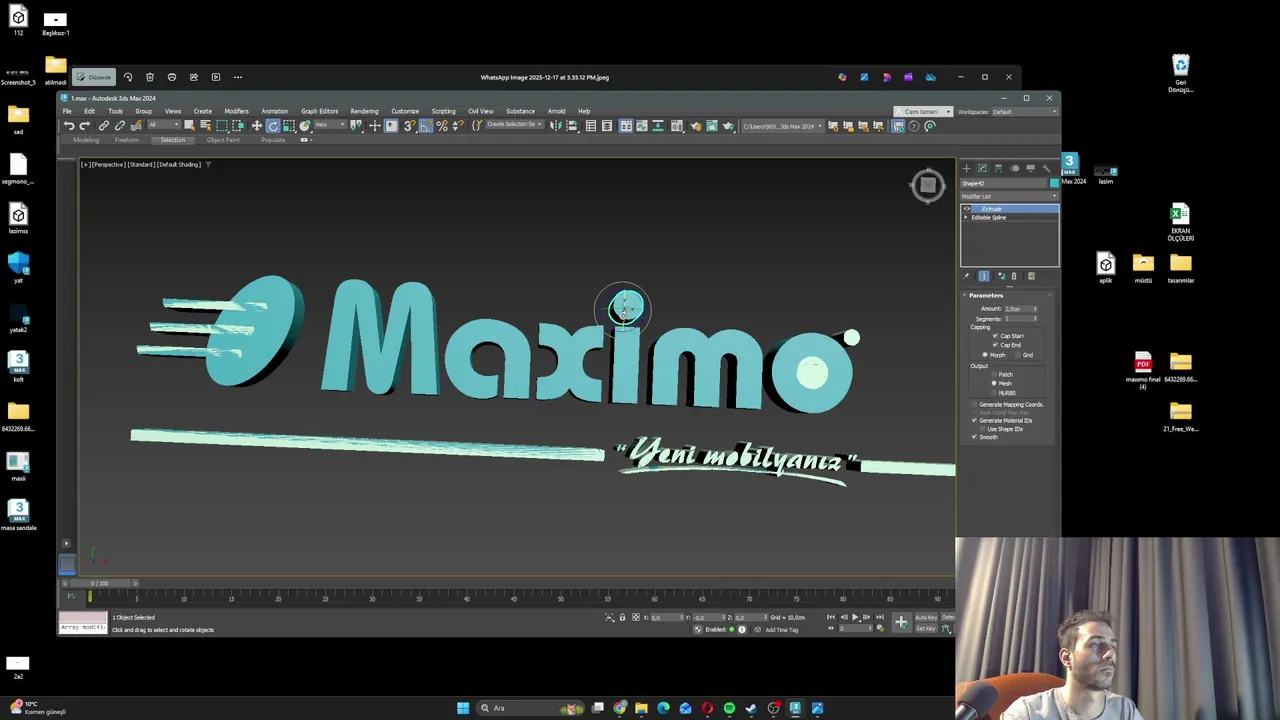The width and height of the screenshot is (1280, 720).
Task: Click the Mirror tool icon
Action: click(556, 126)
